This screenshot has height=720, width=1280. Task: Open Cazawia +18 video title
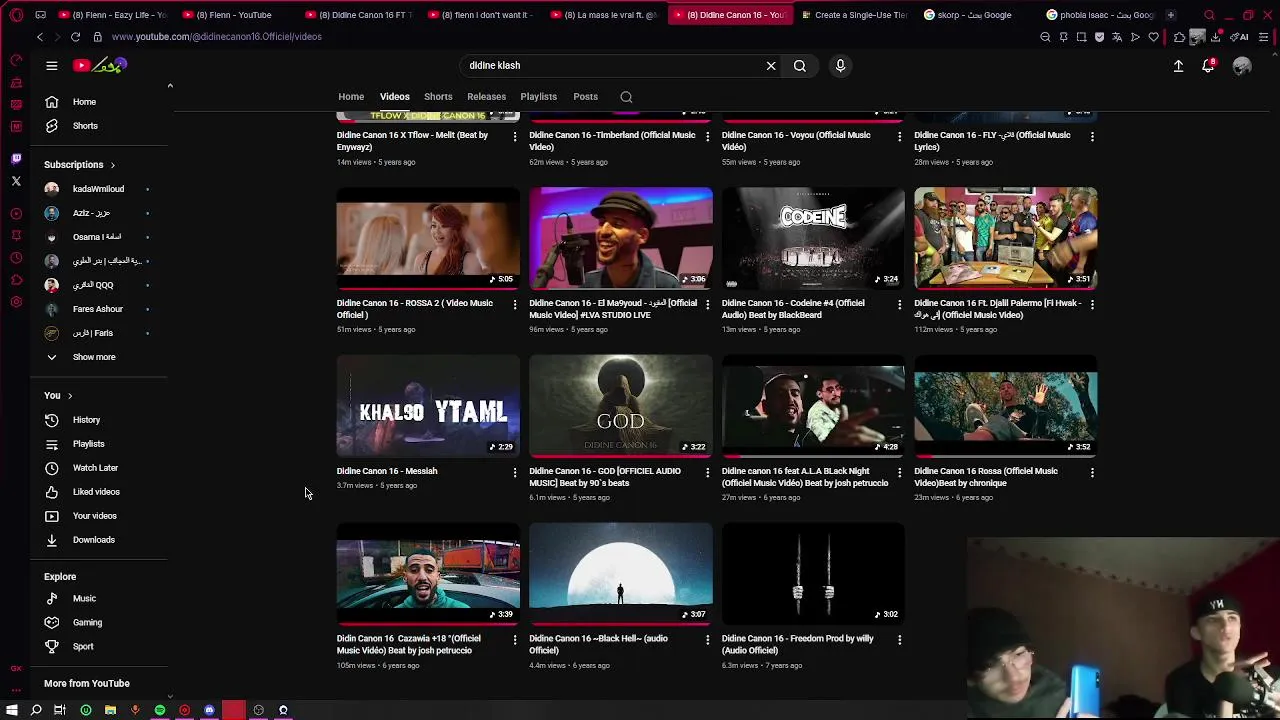(x=409, y=645)
